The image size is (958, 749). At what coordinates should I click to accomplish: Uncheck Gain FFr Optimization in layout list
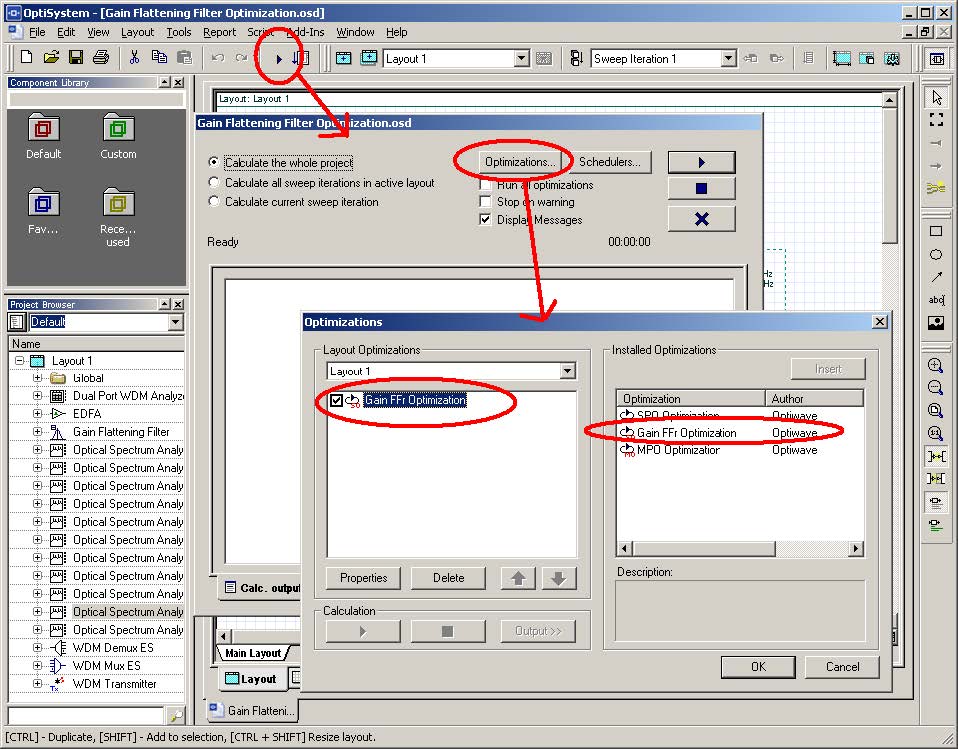coord(336,401)
